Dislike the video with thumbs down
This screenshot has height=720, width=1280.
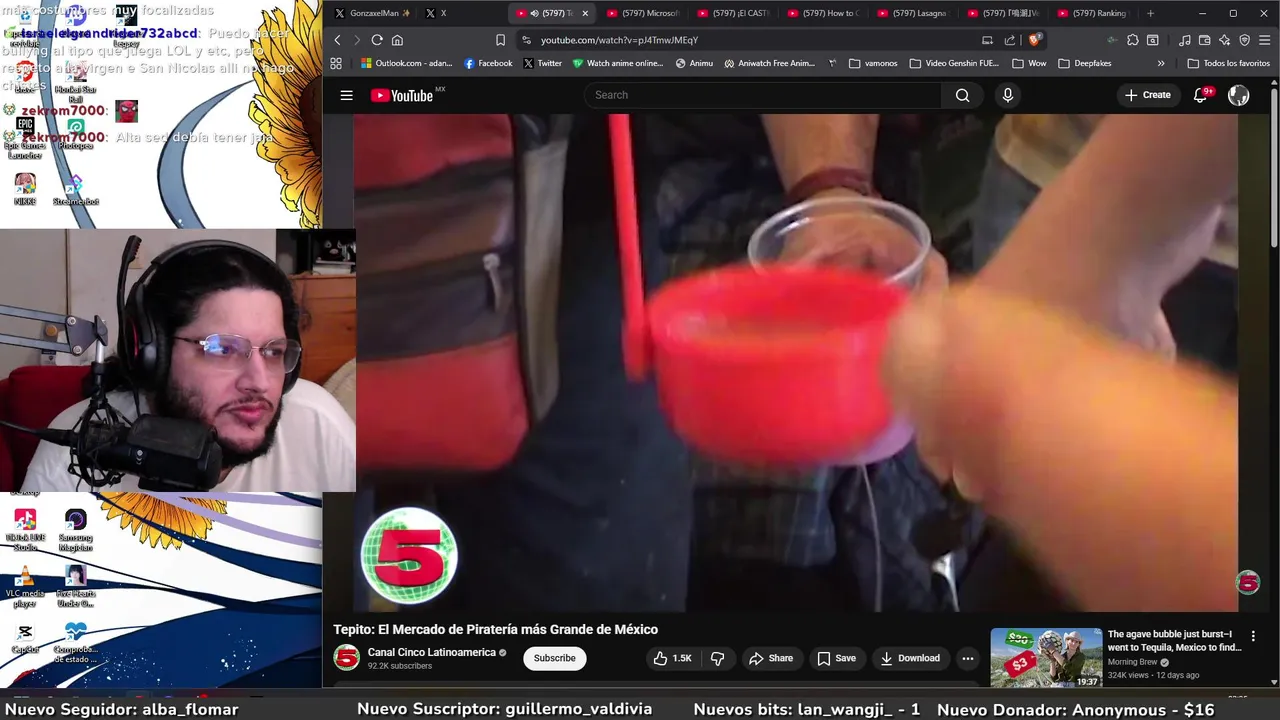pyautogui.click(x=717, y=658)
